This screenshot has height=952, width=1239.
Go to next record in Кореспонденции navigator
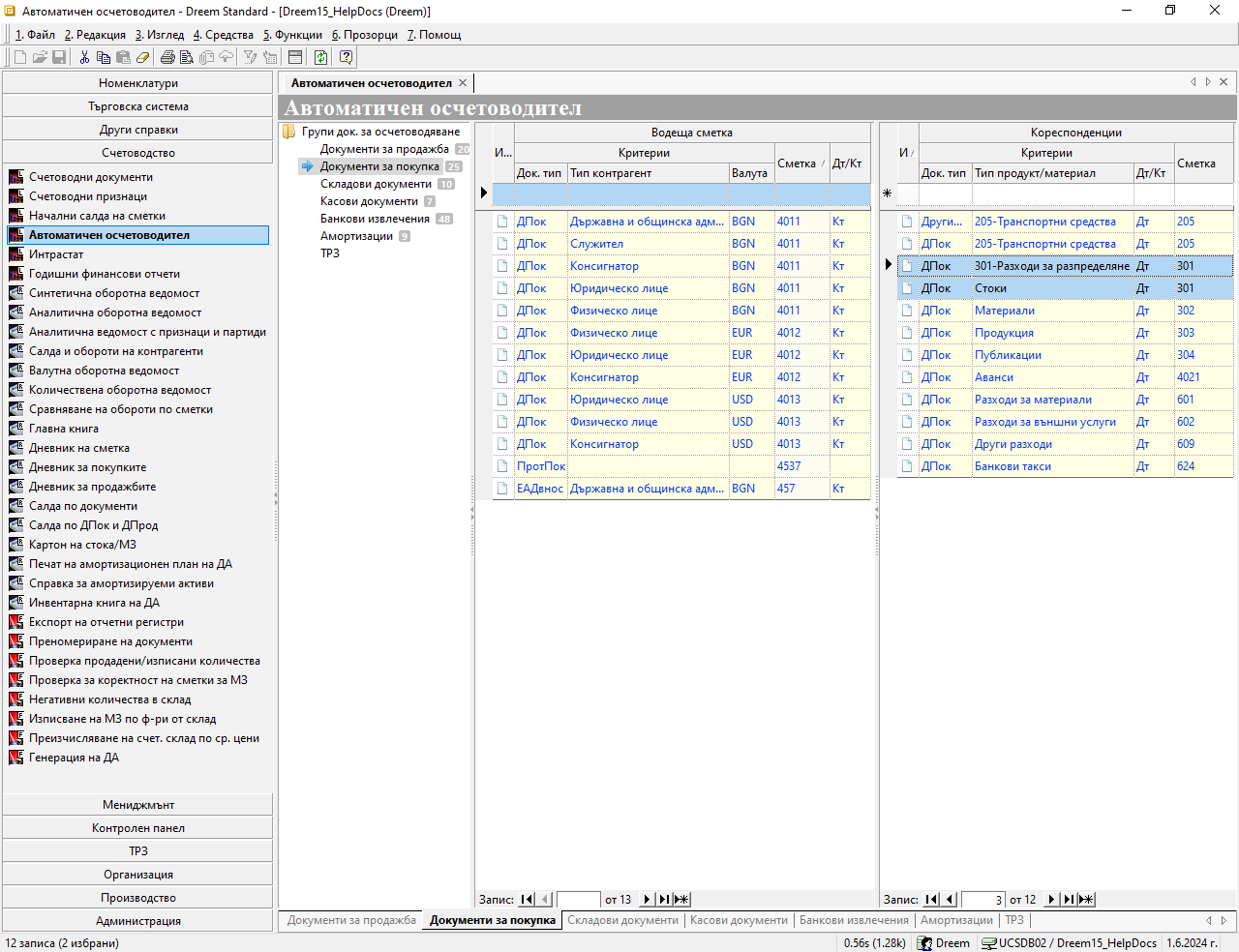[x=1051, y=899]
